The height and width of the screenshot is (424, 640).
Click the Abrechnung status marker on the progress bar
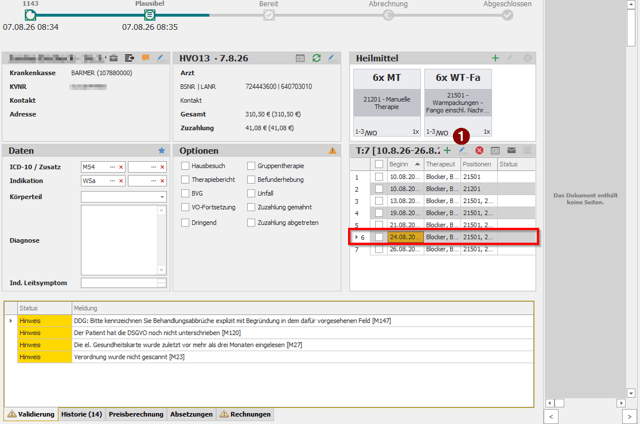coord(388,15)
